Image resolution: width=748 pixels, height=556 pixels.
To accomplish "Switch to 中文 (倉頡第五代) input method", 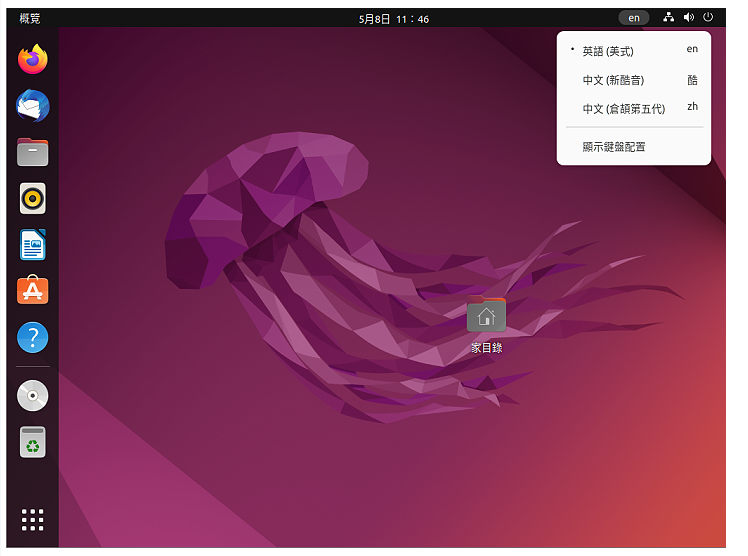I will (x=634, y=108).
